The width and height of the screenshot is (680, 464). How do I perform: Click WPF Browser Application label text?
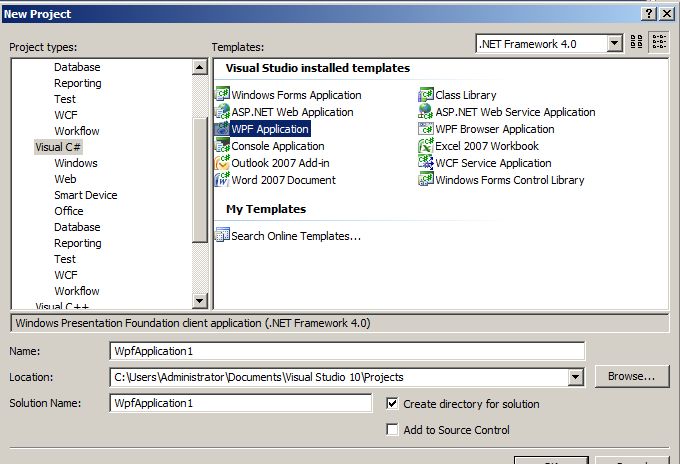point(495,129)
